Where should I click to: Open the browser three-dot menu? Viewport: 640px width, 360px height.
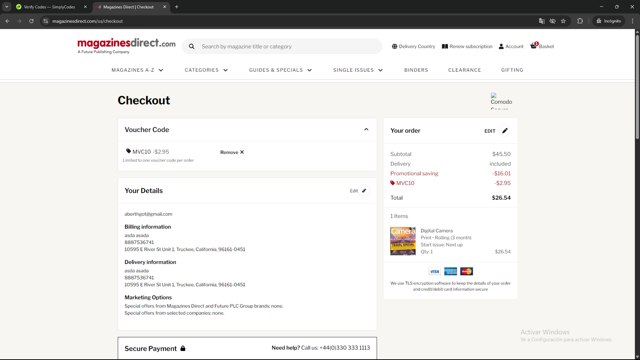632,21
